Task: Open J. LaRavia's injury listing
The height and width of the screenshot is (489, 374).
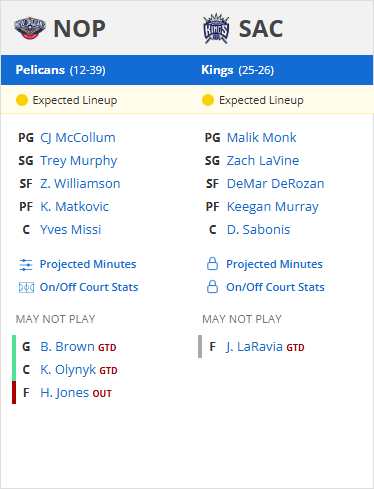Action: 256,347
